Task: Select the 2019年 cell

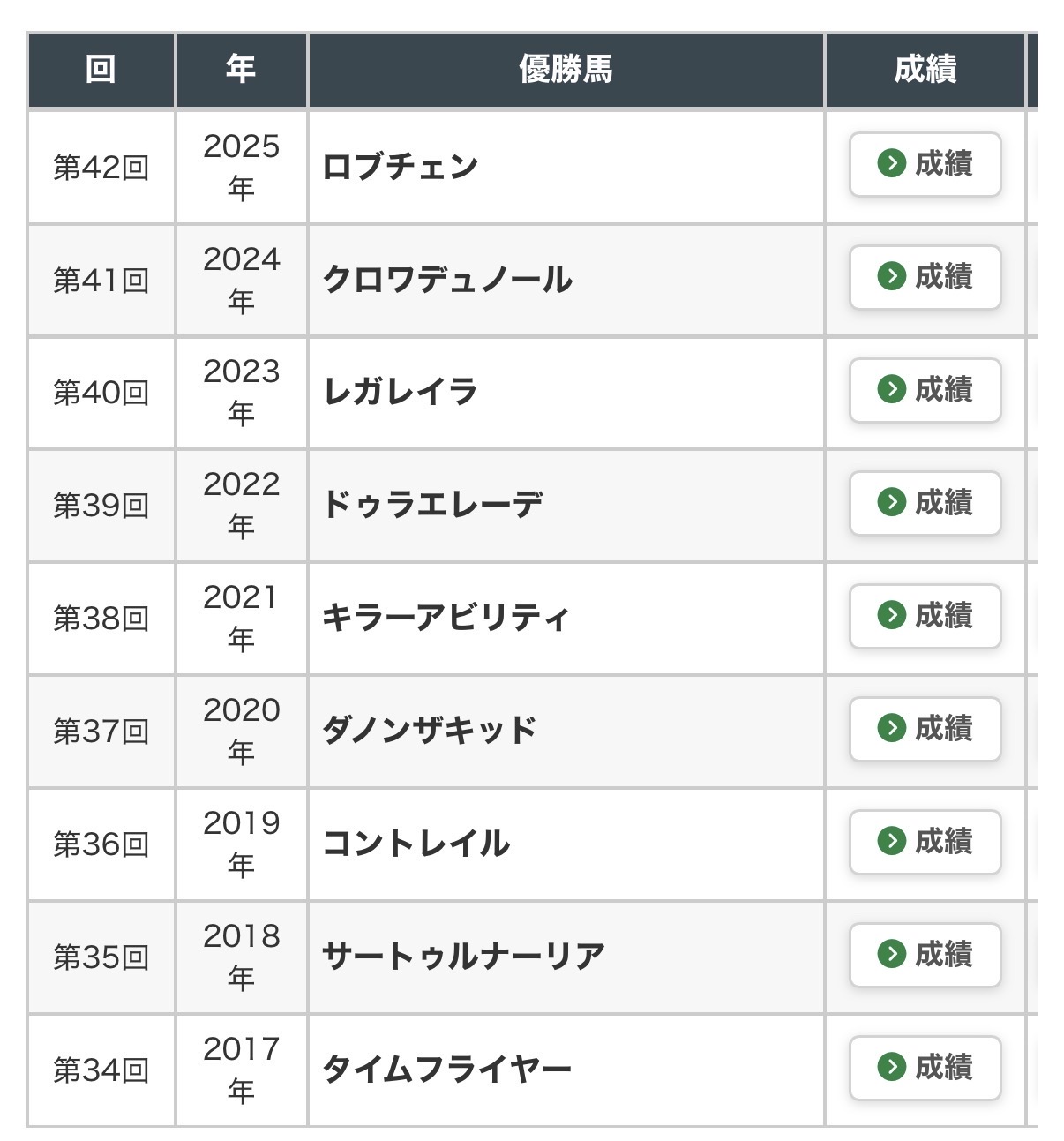Action: tap(241, 844)
